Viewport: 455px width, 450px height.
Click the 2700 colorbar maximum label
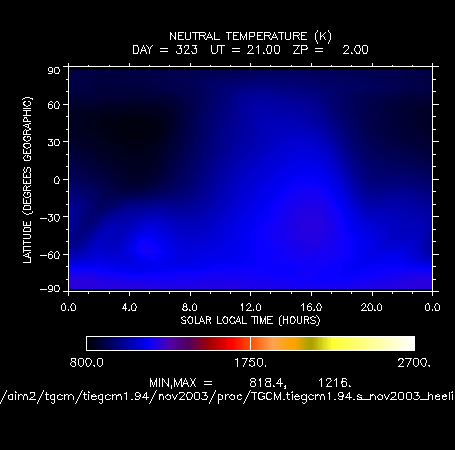point(414,363)
